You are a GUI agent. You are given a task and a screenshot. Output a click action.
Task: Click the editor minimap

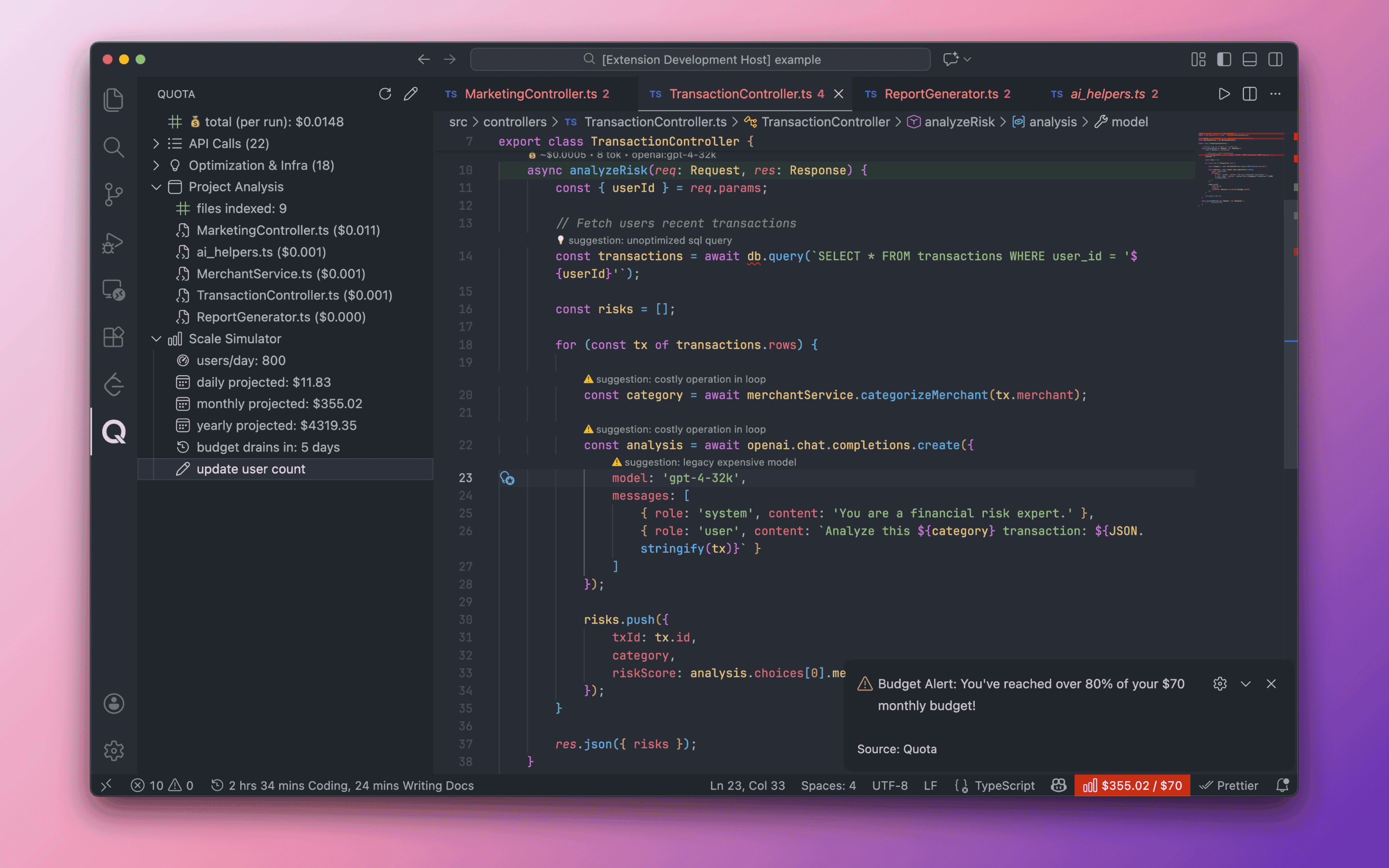1240,169
